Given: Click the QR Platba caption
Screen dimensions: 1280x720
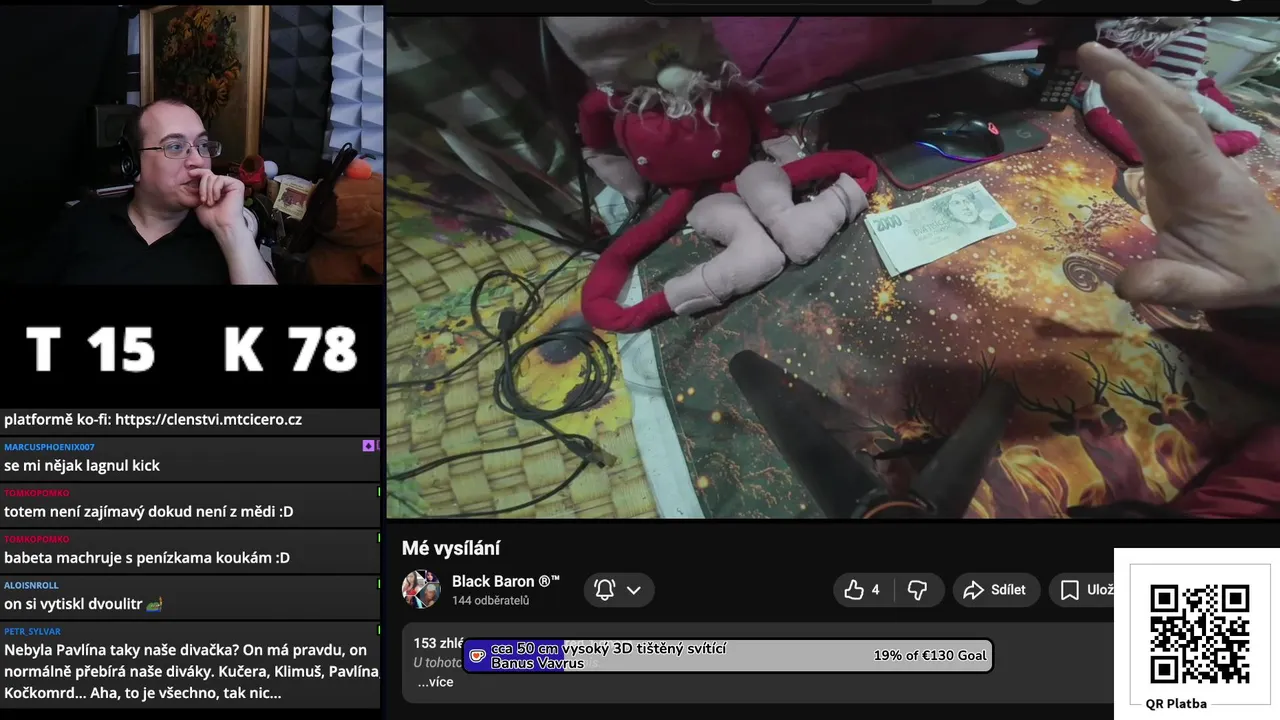Looking at the screenshot, I should click(1176, 703).
